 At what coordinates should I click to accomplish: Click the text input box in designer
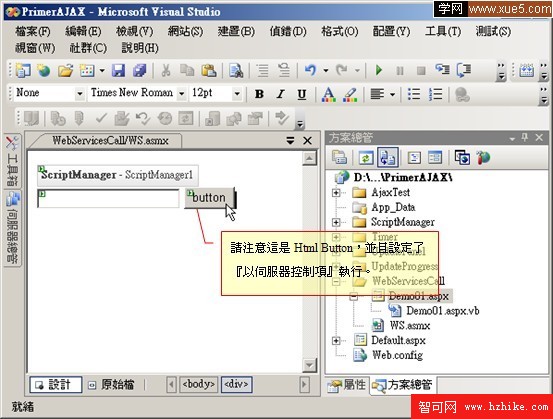click(108, 198)
